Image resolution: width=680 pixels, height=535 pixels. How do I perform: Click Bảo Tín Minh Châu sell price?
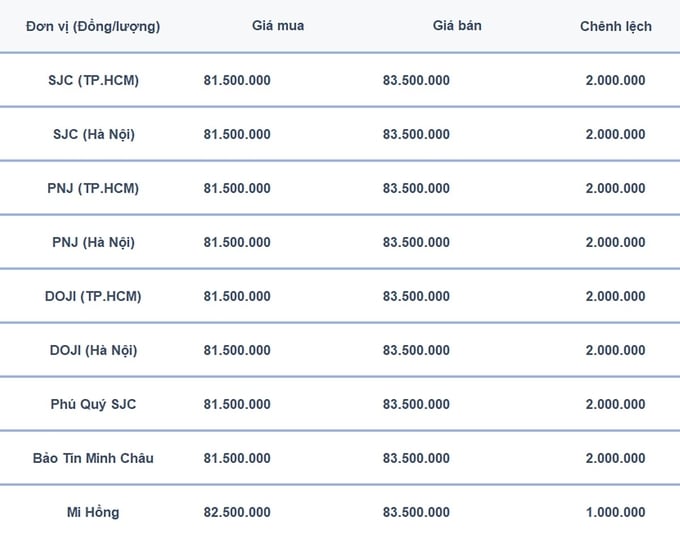(416, 458)
